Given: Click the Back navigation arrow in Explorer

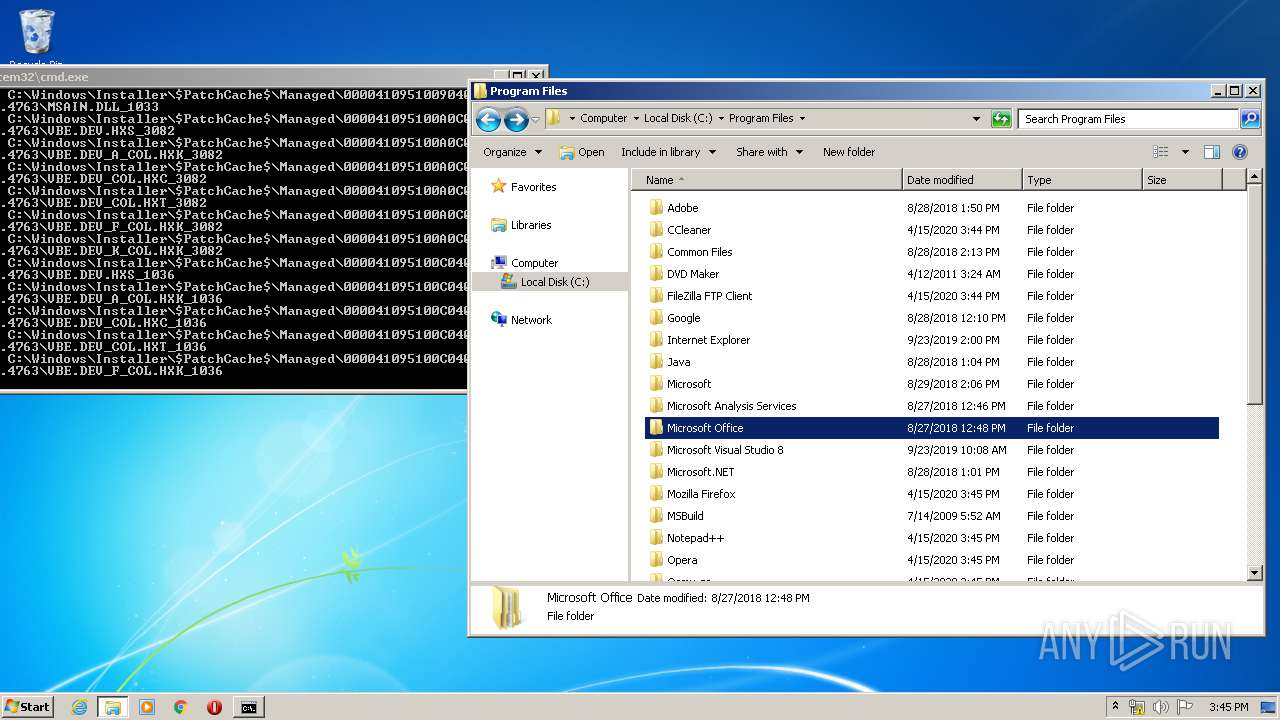Looking at the screenshot, I should click(488, 120).
